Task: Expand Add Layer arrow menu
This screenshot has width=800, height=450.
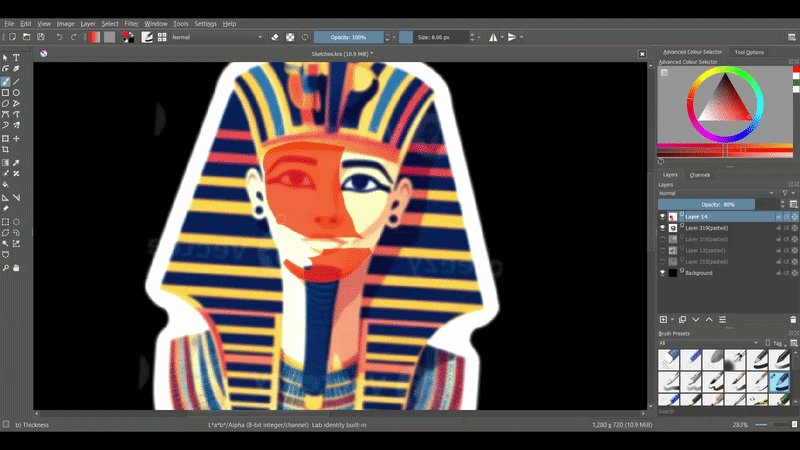Action: [672, 319]
